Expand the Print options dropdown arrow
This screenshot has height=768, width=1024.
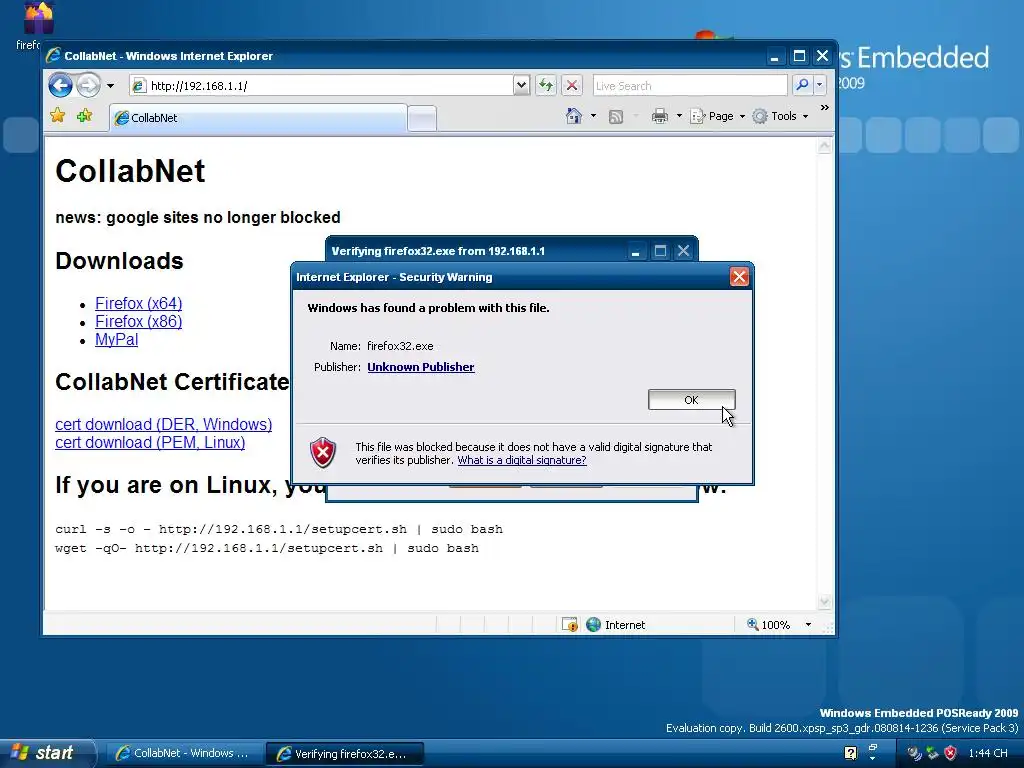click(679, 116)
